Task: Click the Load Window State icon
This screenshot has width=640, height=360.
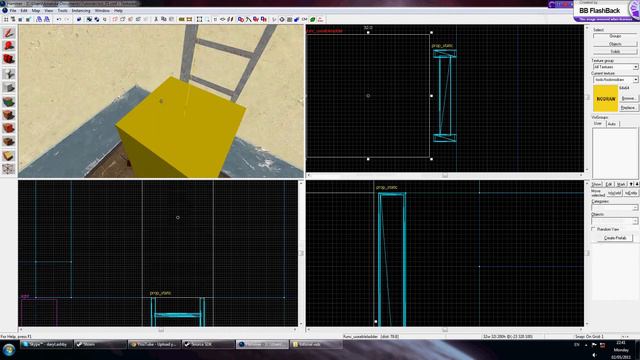Action: (39, 19)
